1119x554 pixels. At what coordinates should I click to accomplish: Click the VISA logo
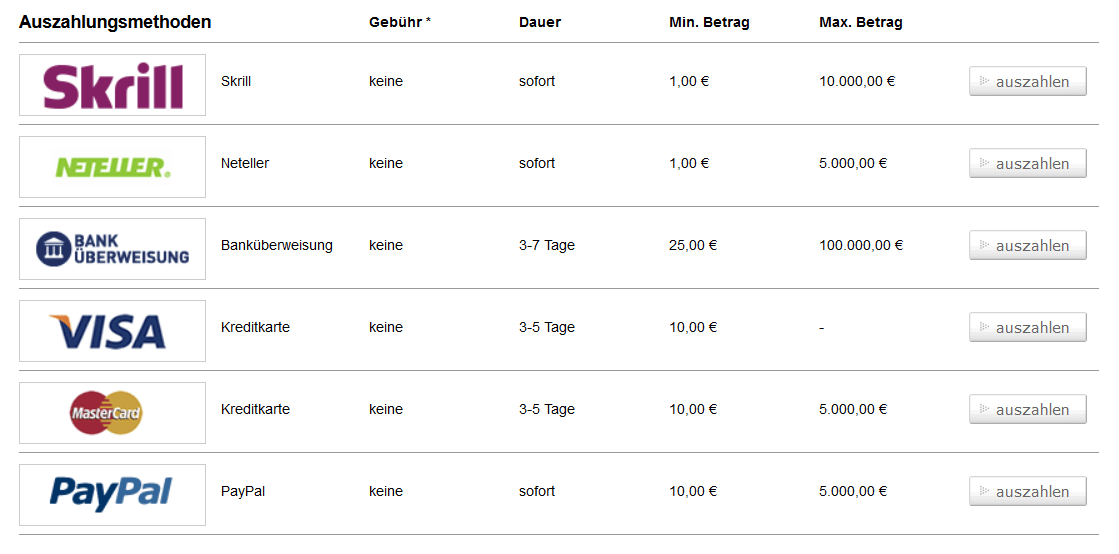point(113,331)
